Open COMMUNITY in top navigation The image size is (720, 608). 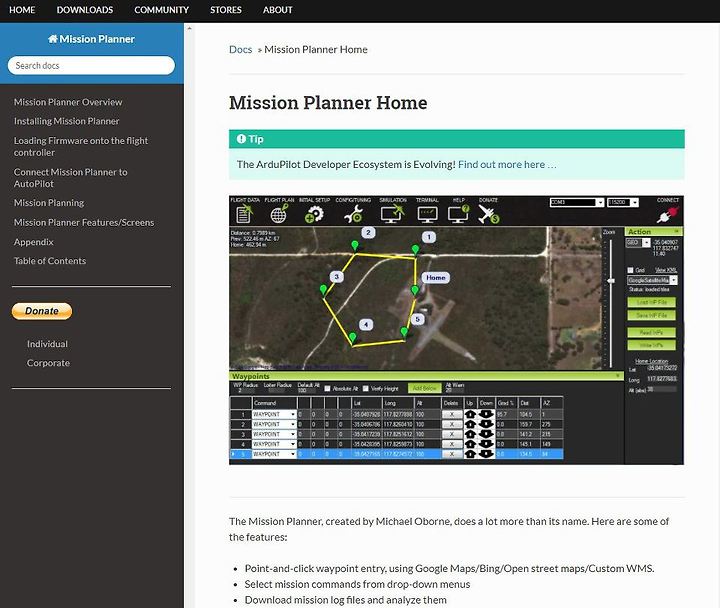pyautogui.click(x=162, y=10)
